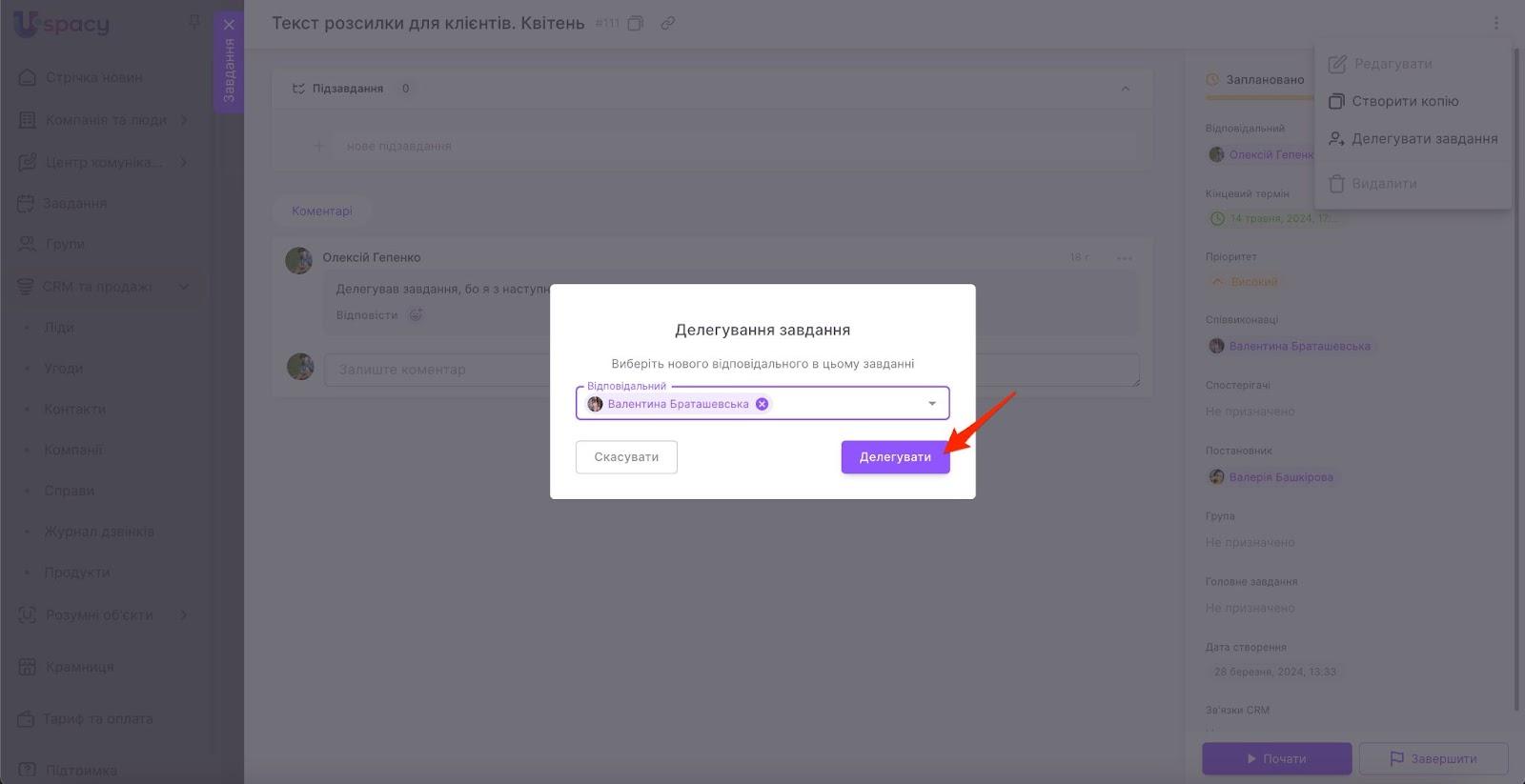Open Ліди in the CRM submenu
Screen dimensions: 1525x784
click(59, 328)
